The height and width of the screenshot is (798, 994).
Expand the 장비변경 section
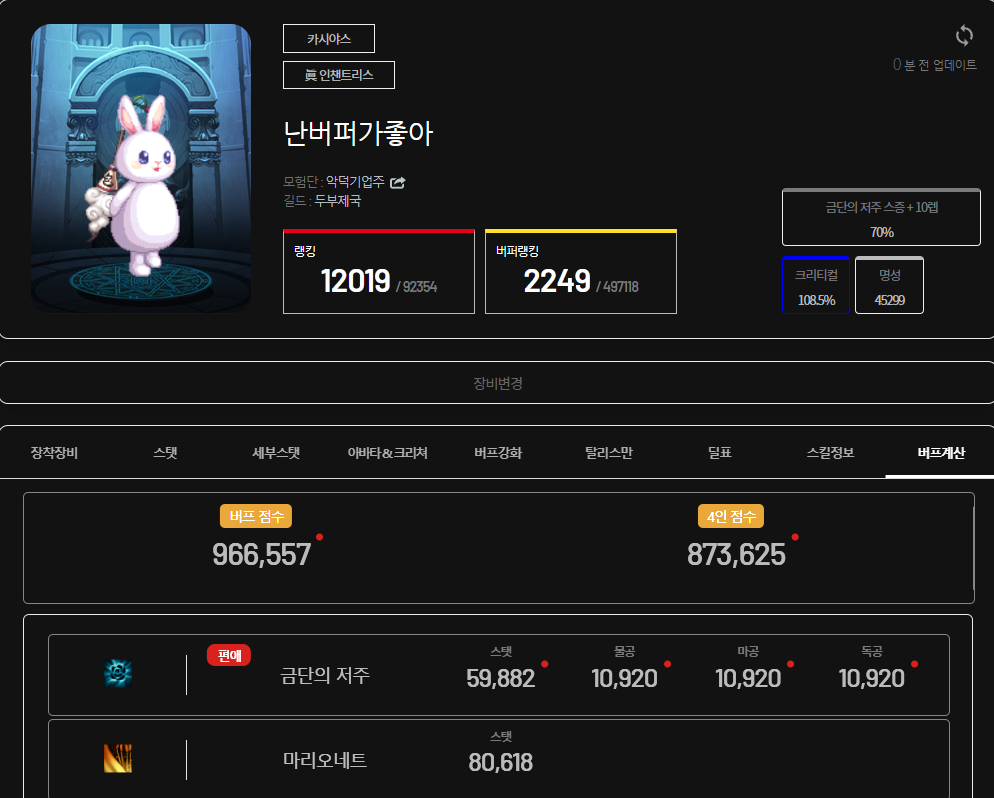pos(497,383)
